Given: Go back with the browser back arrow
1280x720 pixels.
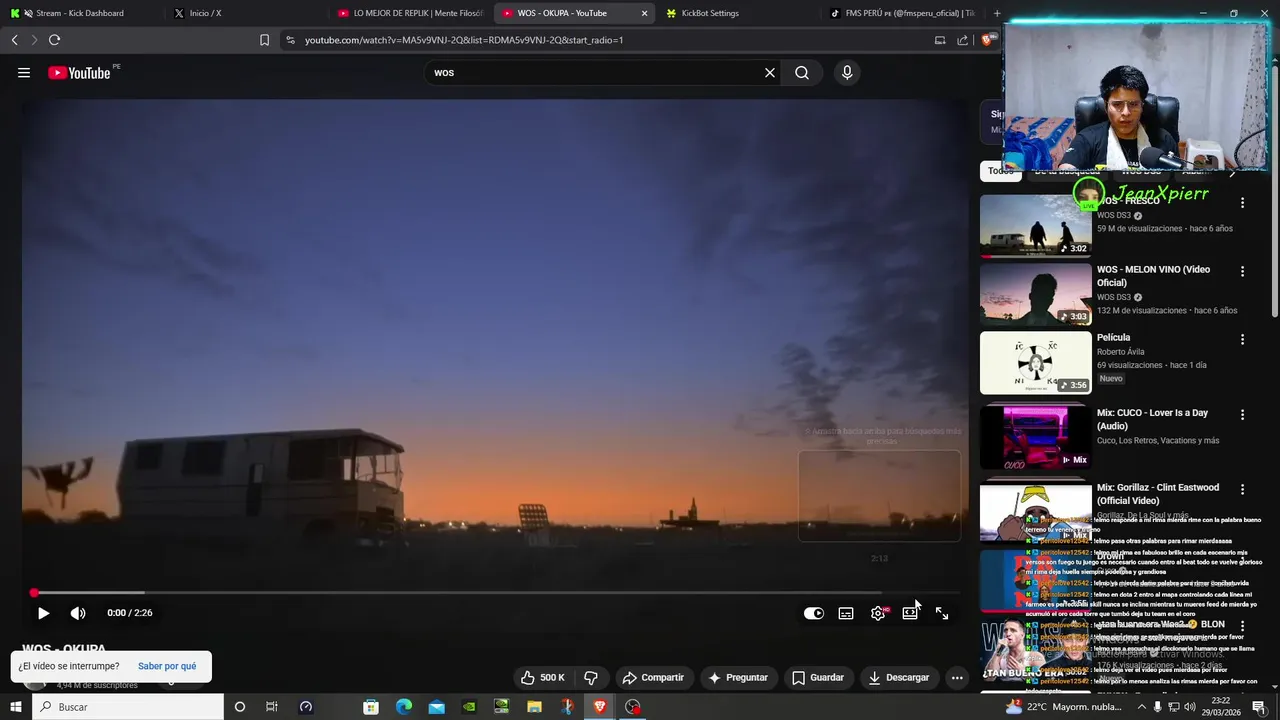Looking at the screenshot, I should coord(14,40).
